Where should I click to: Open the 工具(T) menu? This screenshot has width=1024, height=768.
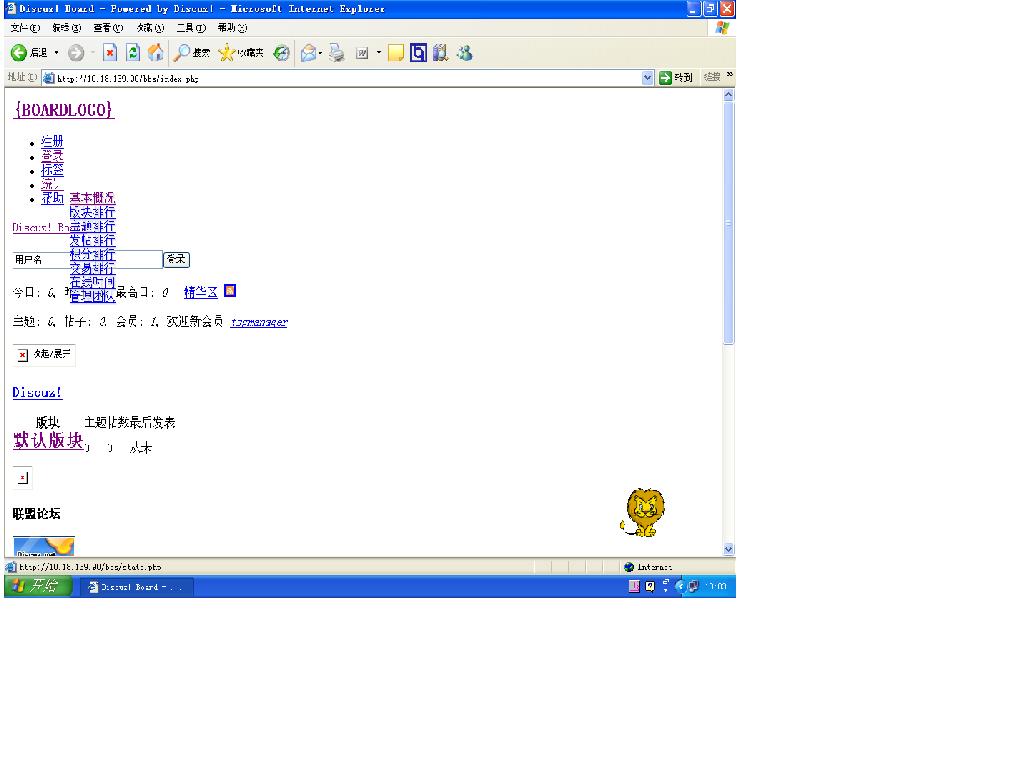[191, 27]
